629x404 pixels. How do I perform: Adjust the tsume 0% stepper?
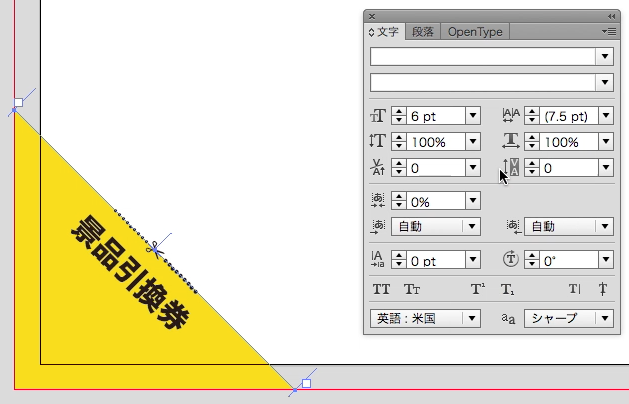[398, 201]
